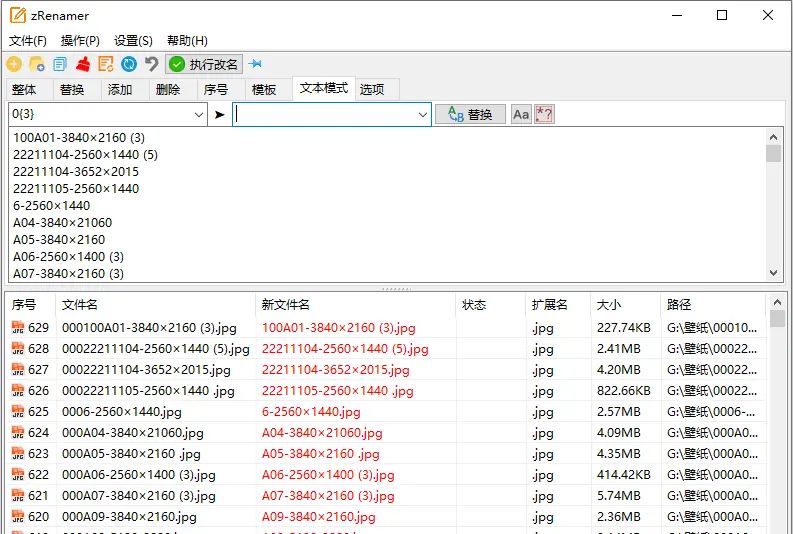Click text area scrollbar up arrow

[x=773, y=137]
